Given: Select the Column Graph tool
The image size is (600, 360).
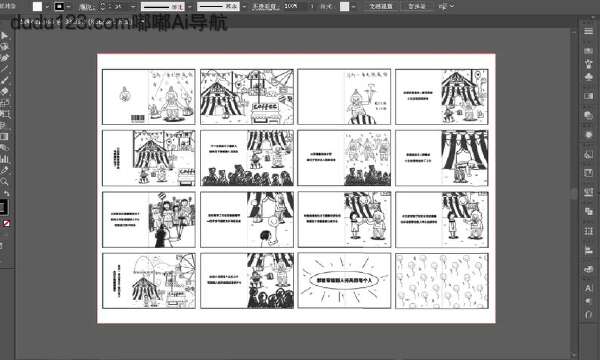Looking at the screenshot, I should point(4,159).
